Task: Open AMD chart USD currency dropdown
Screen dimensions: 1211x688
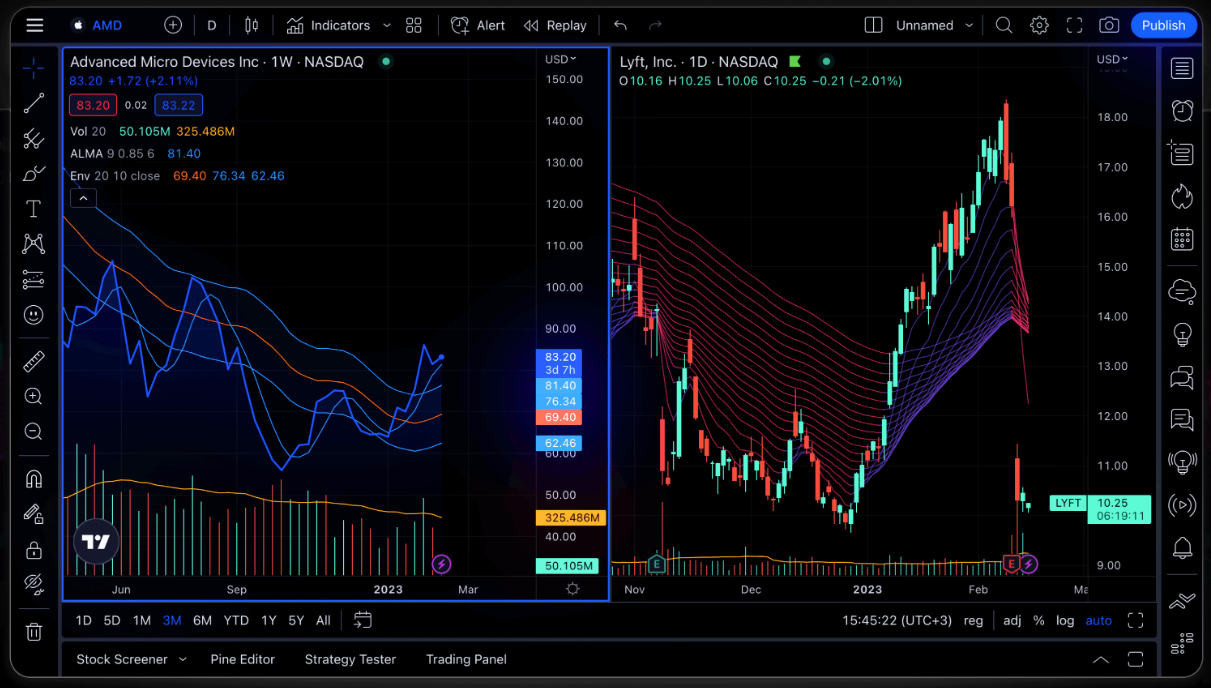Action: click(561, 59)
